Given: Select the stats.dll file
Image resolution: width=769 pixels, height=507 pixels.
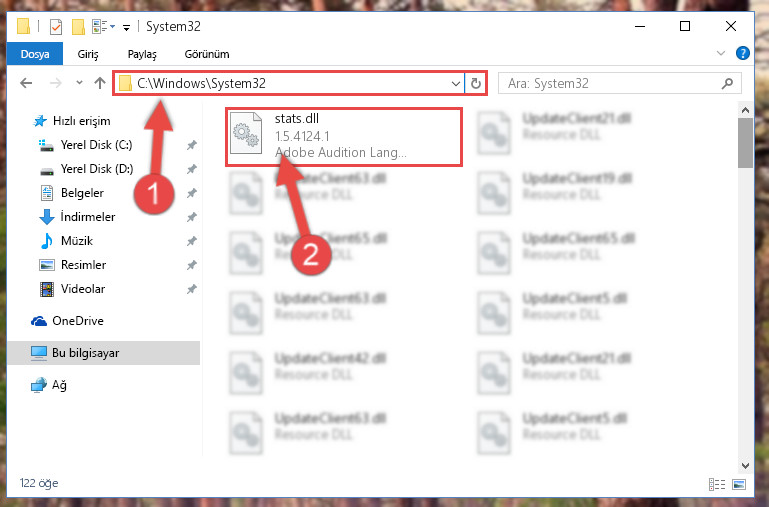Looking at the screenshot, I should 343,136.
